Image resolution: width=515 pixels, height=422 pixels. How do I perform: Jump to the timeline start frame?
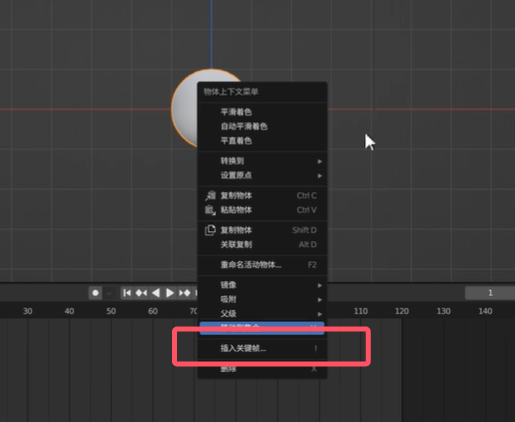pos(127,293)
